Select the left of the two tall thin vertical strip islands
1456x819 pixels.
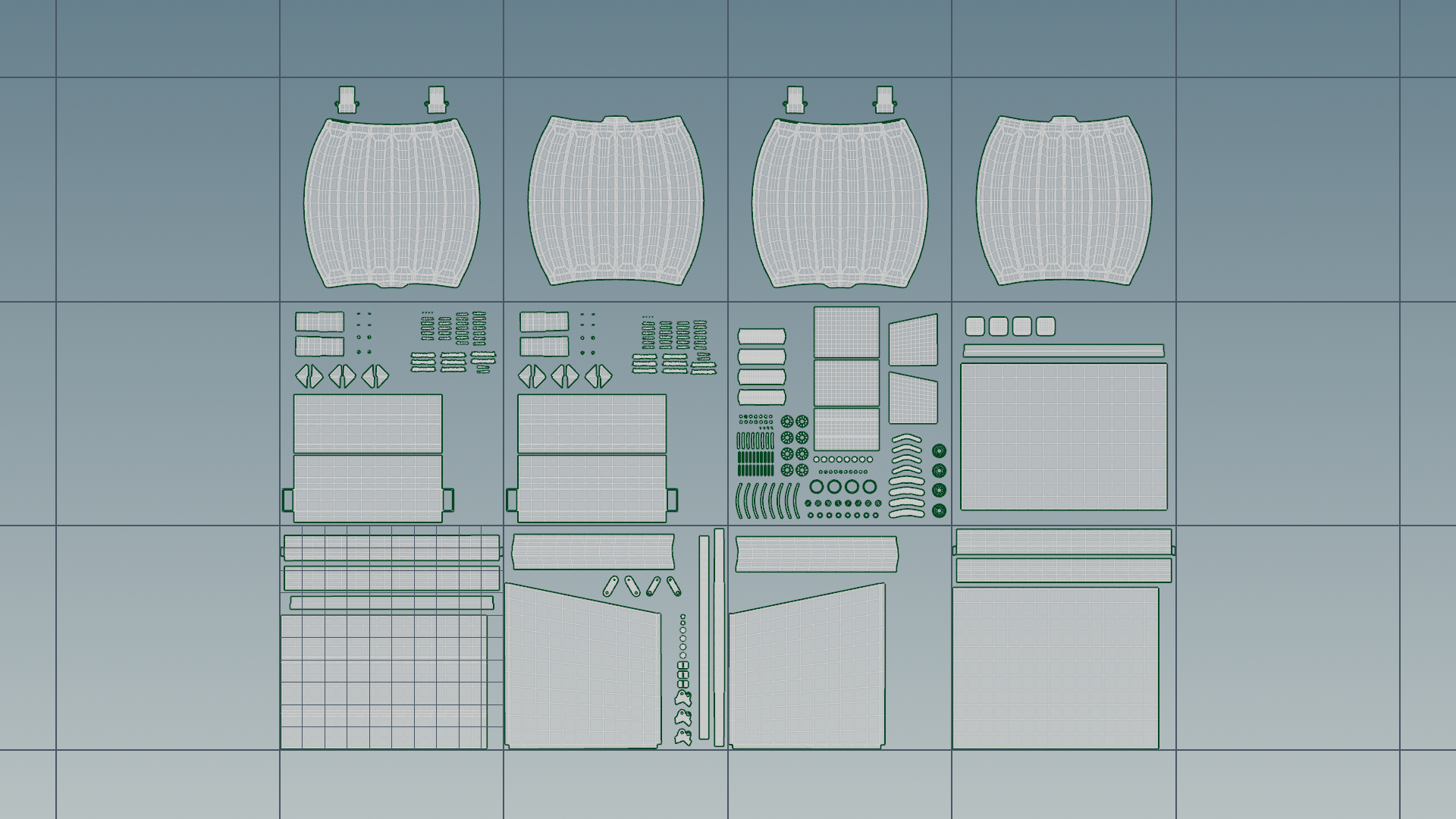(x=704, y=638)
